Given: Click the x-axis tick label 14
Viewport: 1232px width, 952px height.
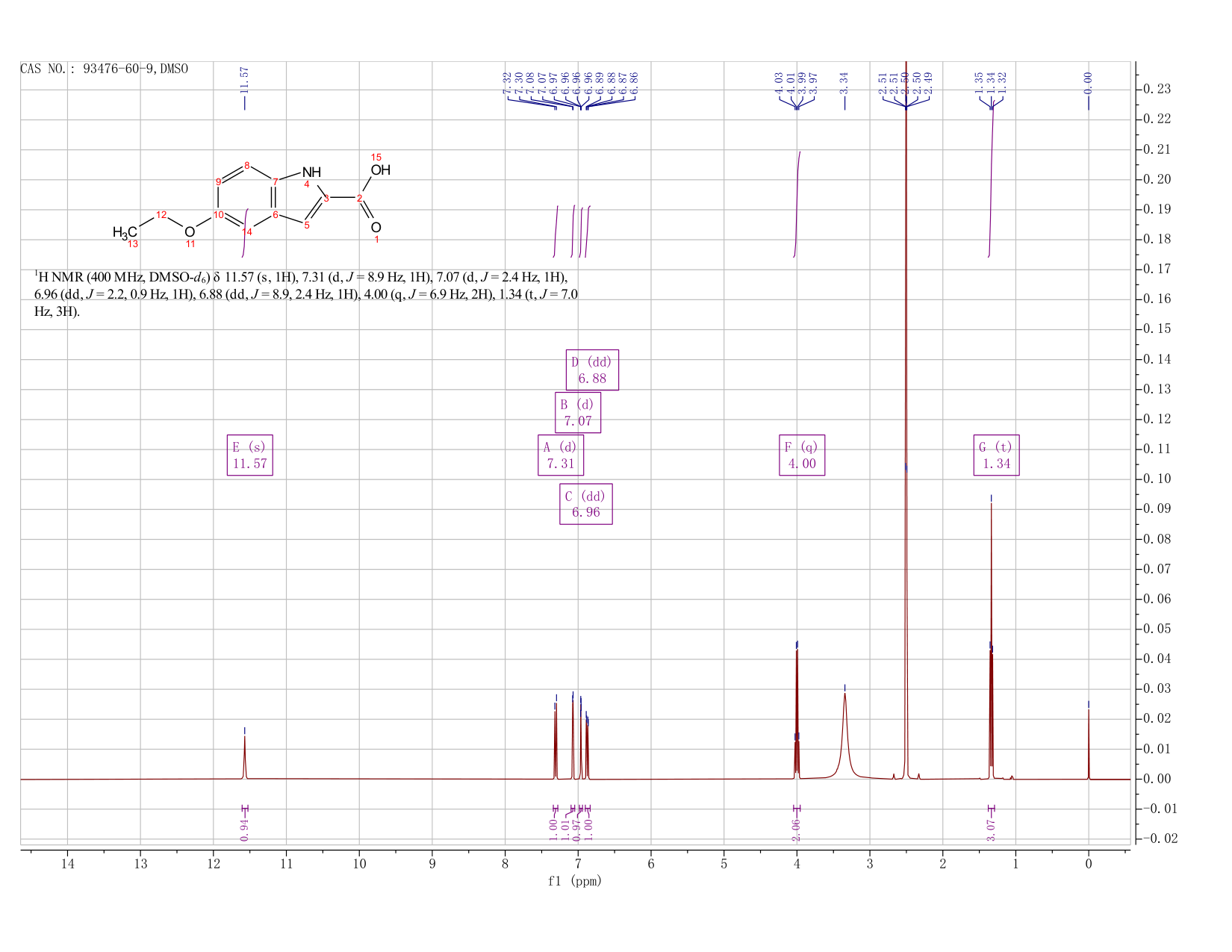Looking at the screenshot, I should 67,864.
